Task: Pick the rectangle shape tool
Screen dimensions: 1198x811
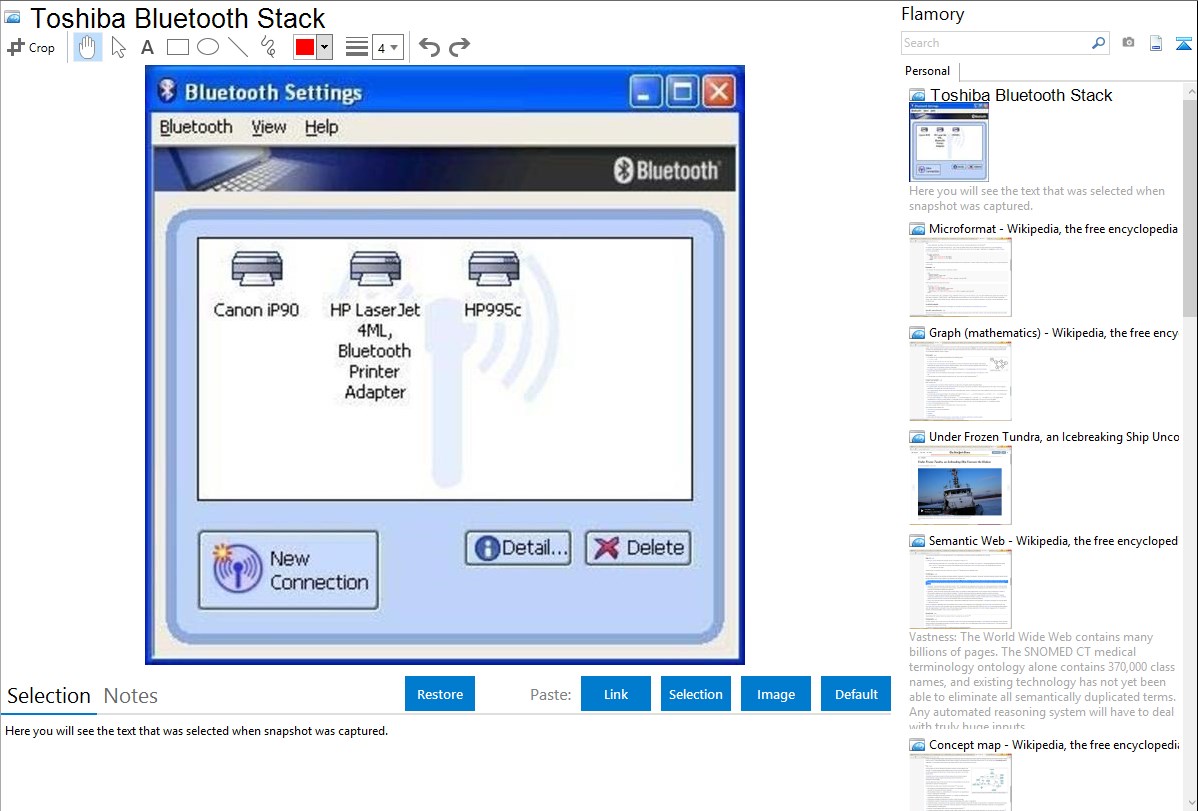Action: pos(178,47)
